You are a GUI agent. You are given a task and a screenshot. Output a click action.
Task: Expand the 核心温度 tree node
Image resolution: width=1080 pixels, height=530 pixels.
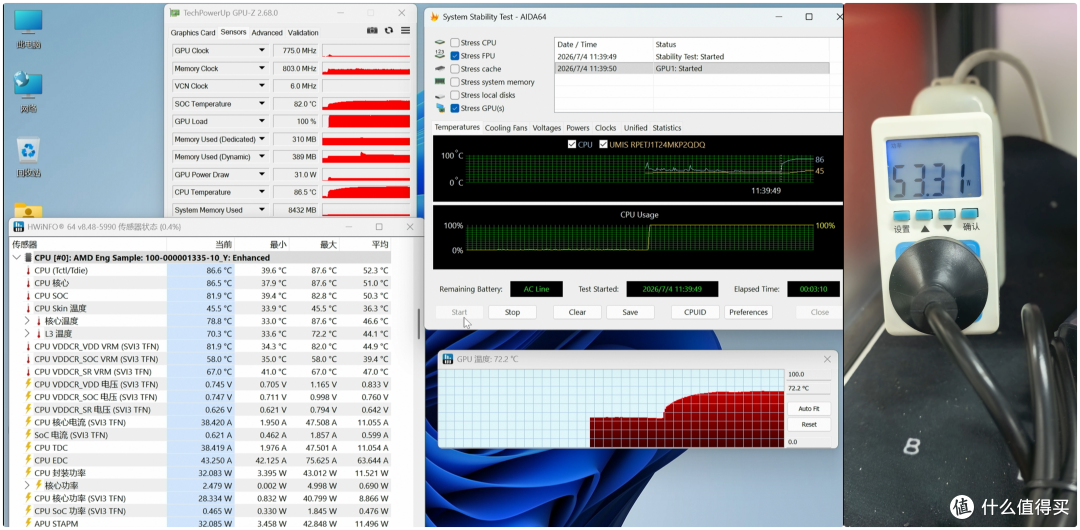coord(27,321)
